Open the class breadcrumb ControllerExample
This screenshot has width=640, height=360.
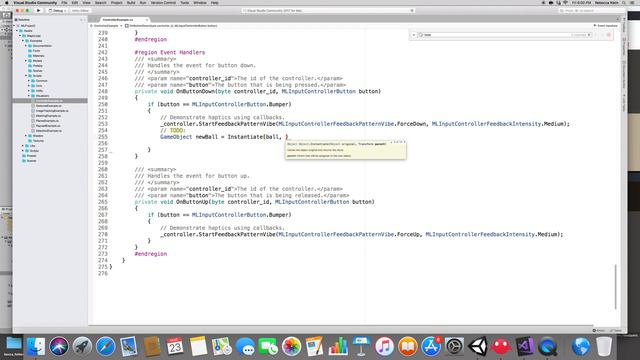(x=106, y=26)
